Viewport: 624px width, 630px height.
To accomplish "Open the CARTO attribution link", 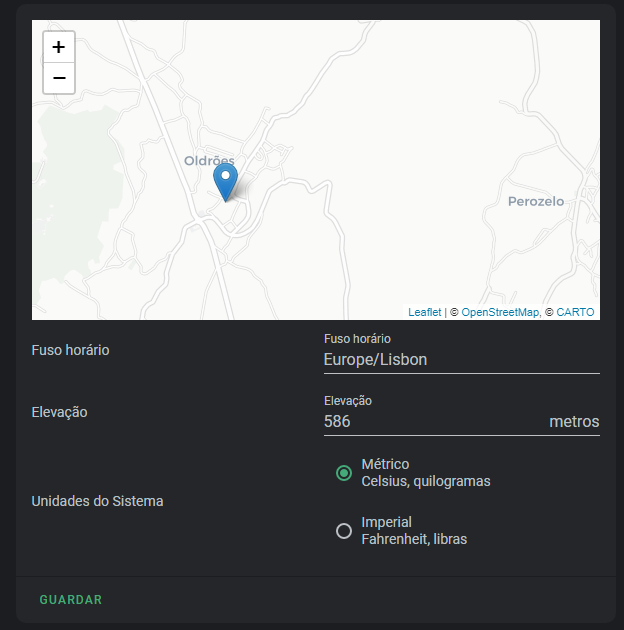I will [x=575, y=312].
